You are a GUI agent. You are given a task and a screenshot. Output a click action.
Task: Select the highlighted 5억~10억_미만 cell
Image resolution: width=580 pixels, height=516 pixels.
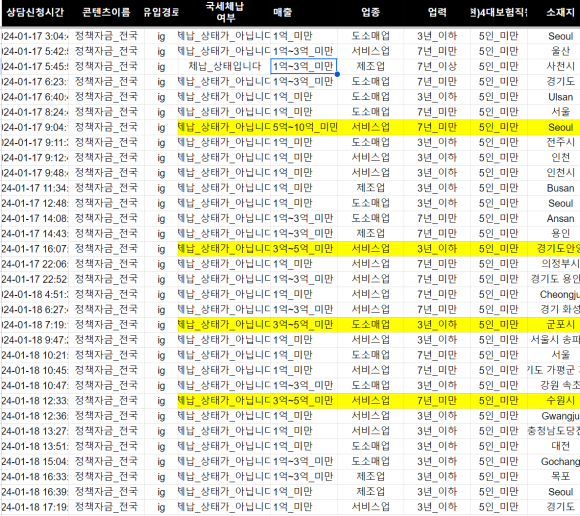click(304, 127)
